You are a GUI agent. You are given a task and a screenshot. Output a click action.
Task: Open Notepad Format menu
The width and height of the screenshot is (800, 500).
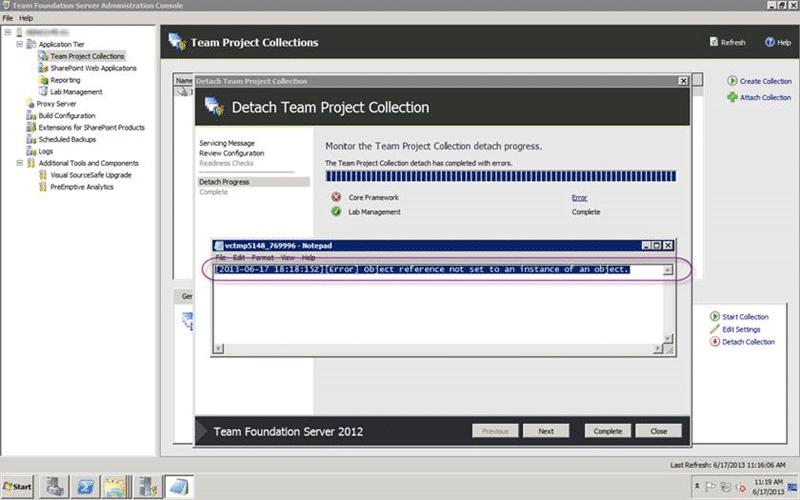pyautogui.click(x=263, y=258)
